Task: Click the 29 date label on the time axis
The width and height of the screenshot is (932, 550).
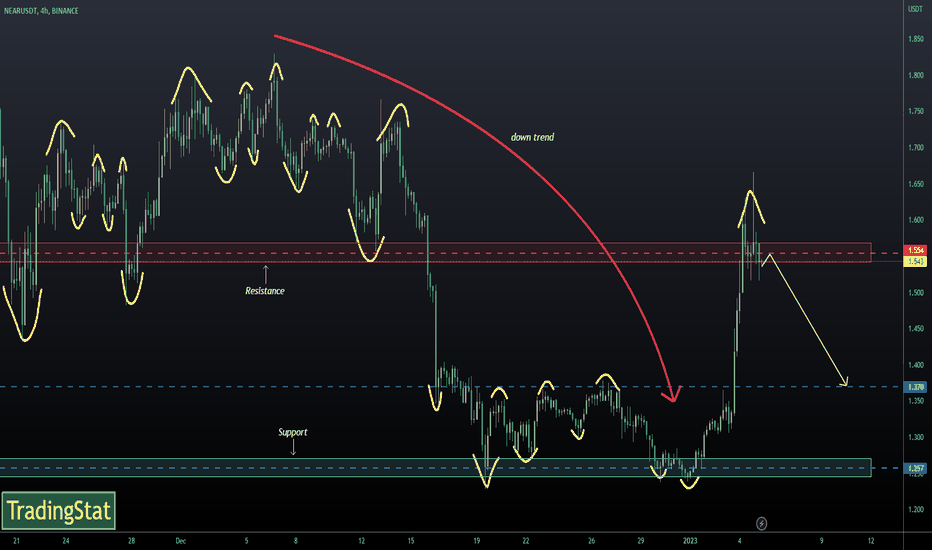Action: pos(641,541)
